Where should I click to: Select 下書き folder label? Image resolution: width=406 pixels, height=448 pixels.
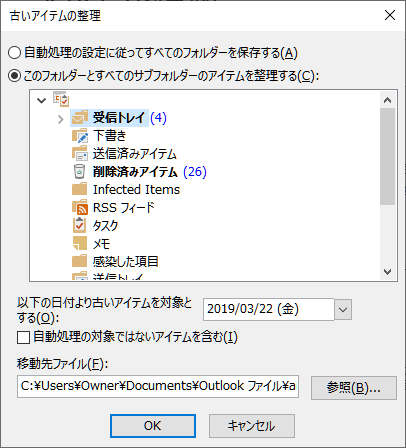tap(110, 136)
